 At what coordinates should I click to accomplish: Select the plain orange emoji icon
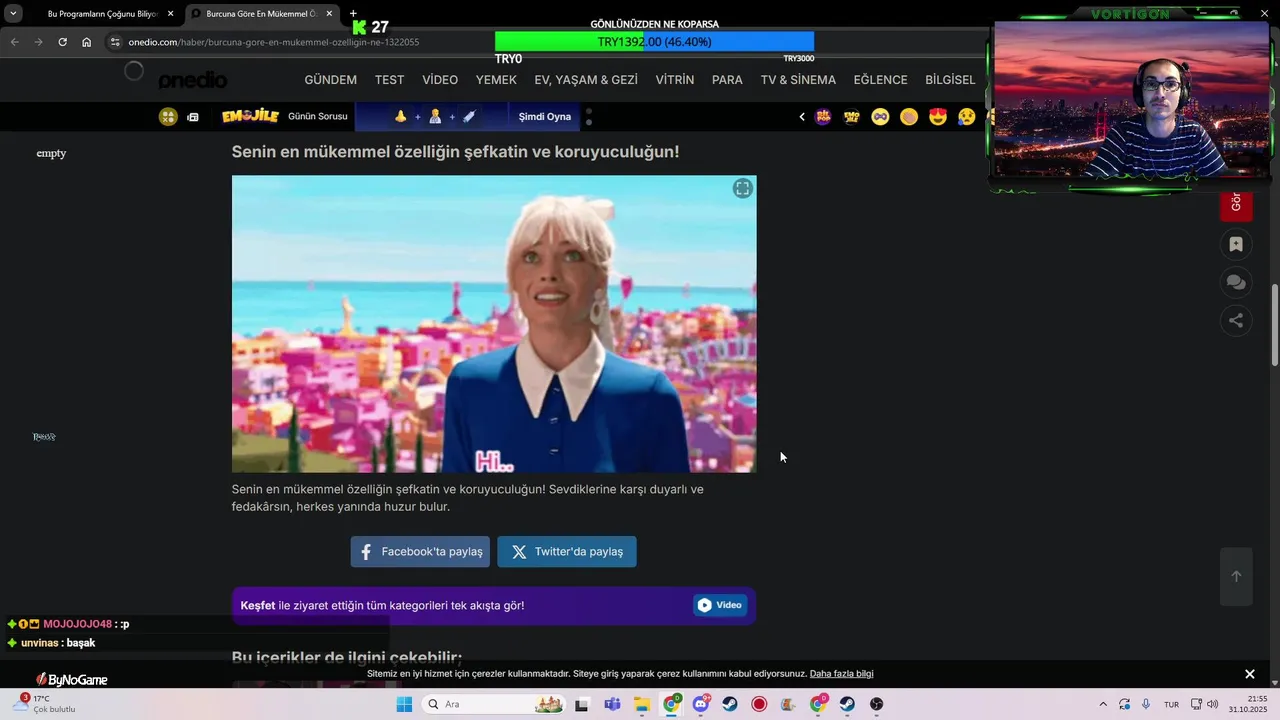click(909, 117)
